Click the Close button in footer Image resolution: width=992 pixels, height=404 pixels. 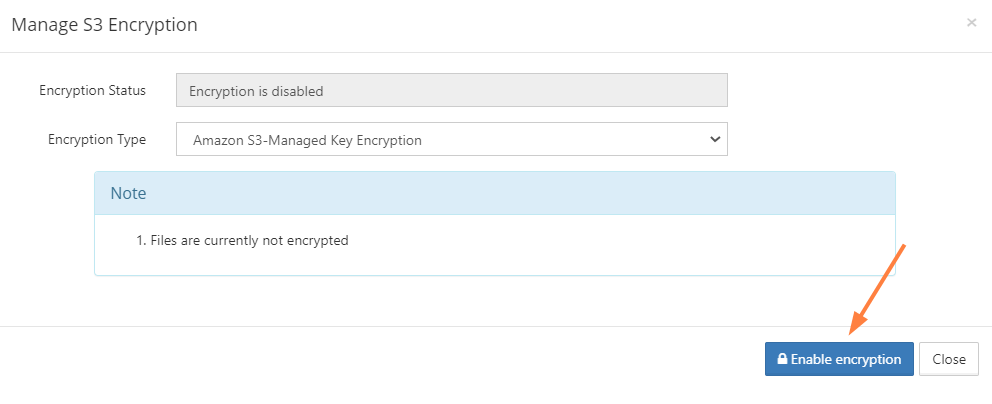pos(948,360)
